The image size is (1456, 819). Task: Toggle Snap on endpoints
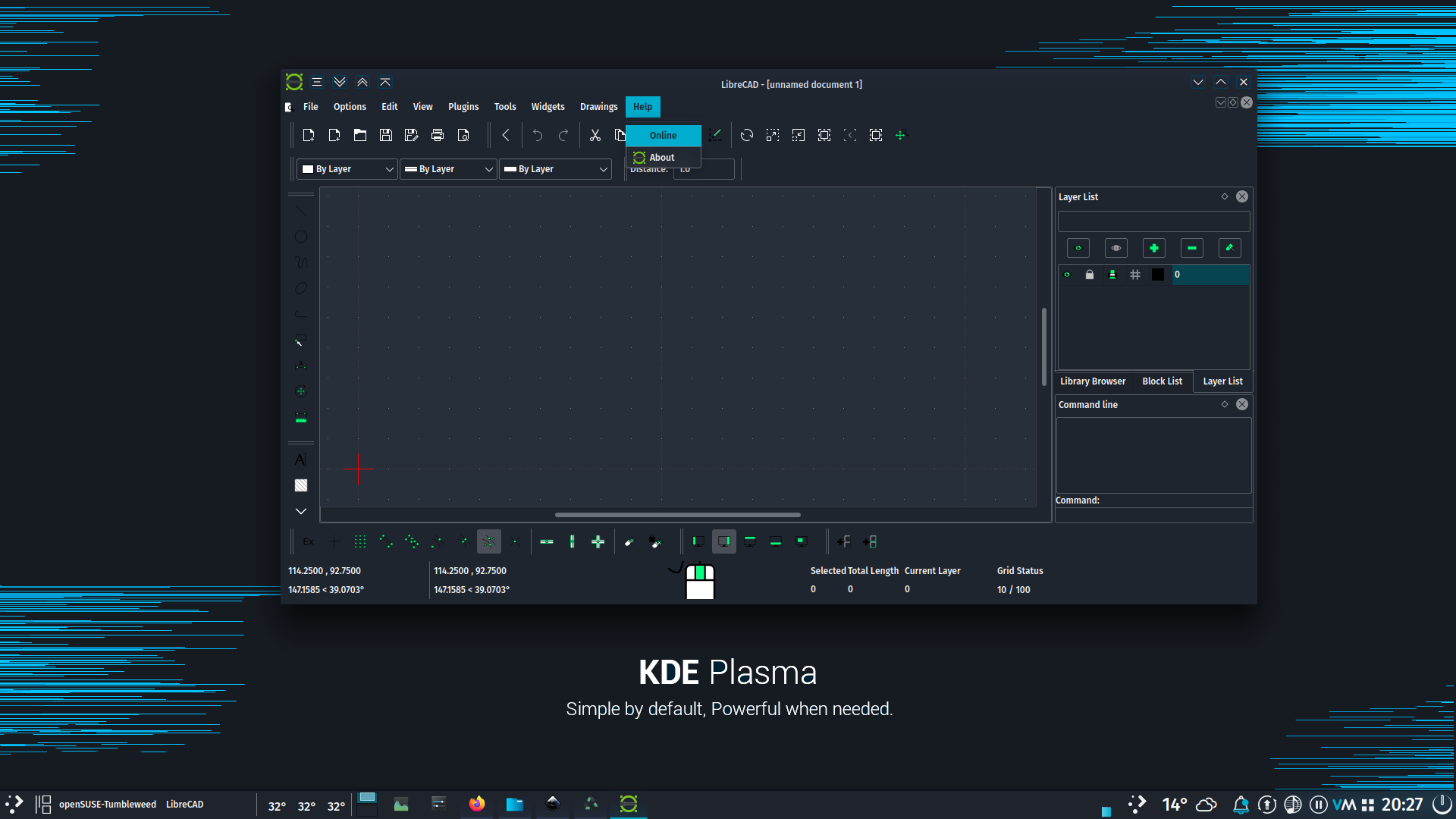(386, 541)
